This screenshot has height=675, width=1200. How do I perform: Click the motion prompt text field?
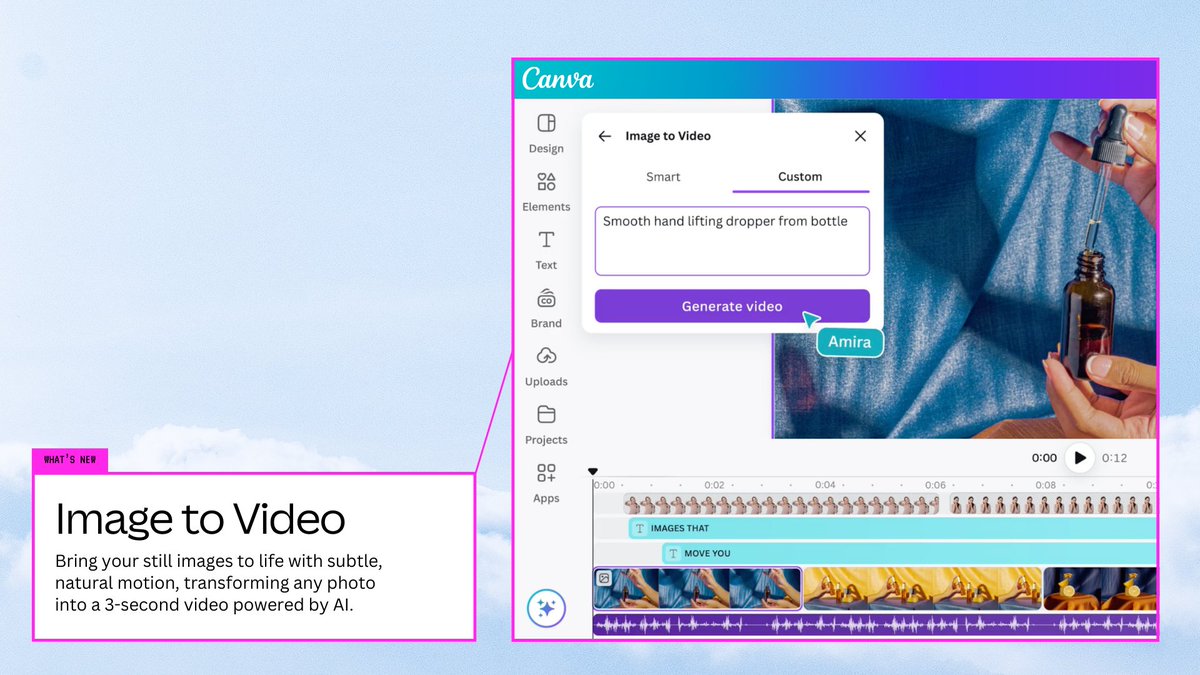pyautogui.click(x=732, y=241)
